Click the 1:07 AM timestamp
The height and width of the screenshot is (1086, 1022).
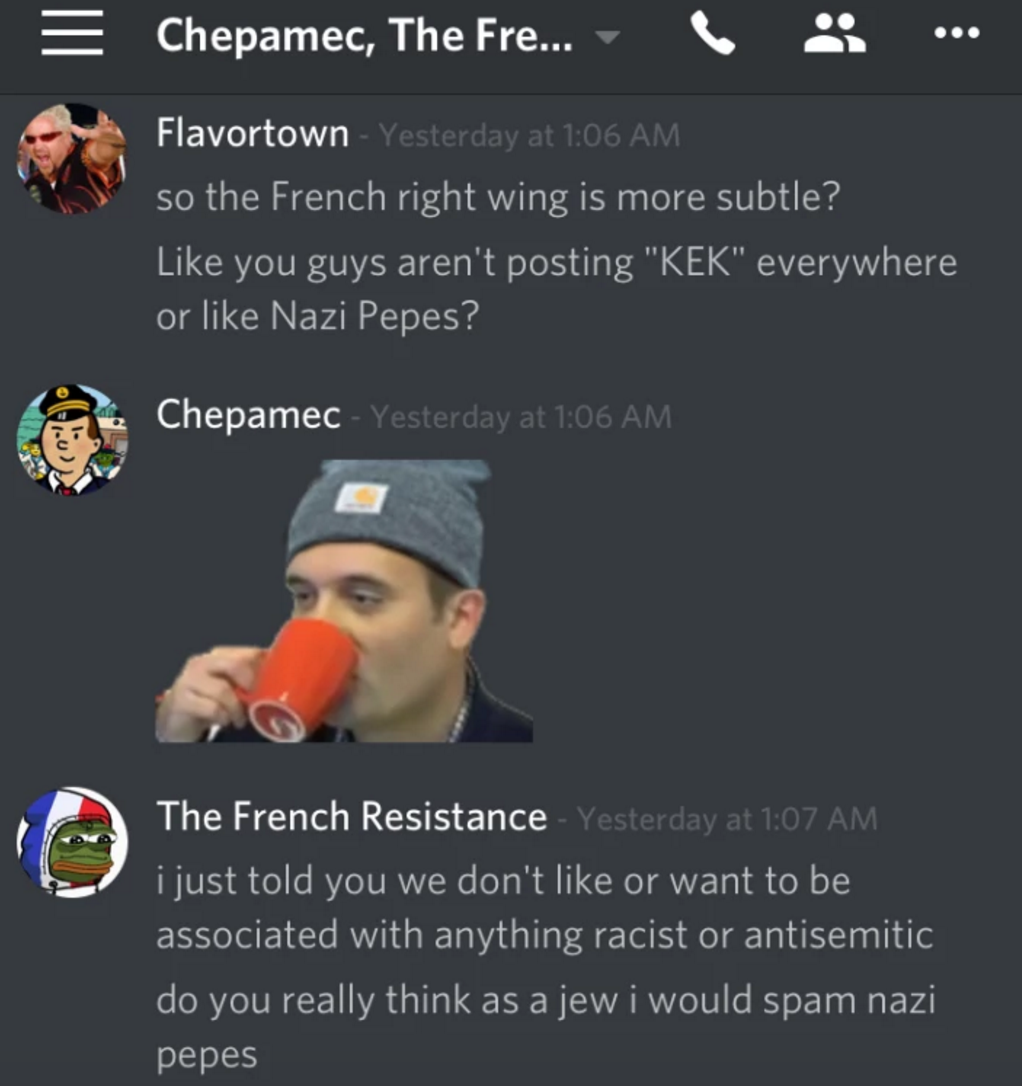click(727, 819)
